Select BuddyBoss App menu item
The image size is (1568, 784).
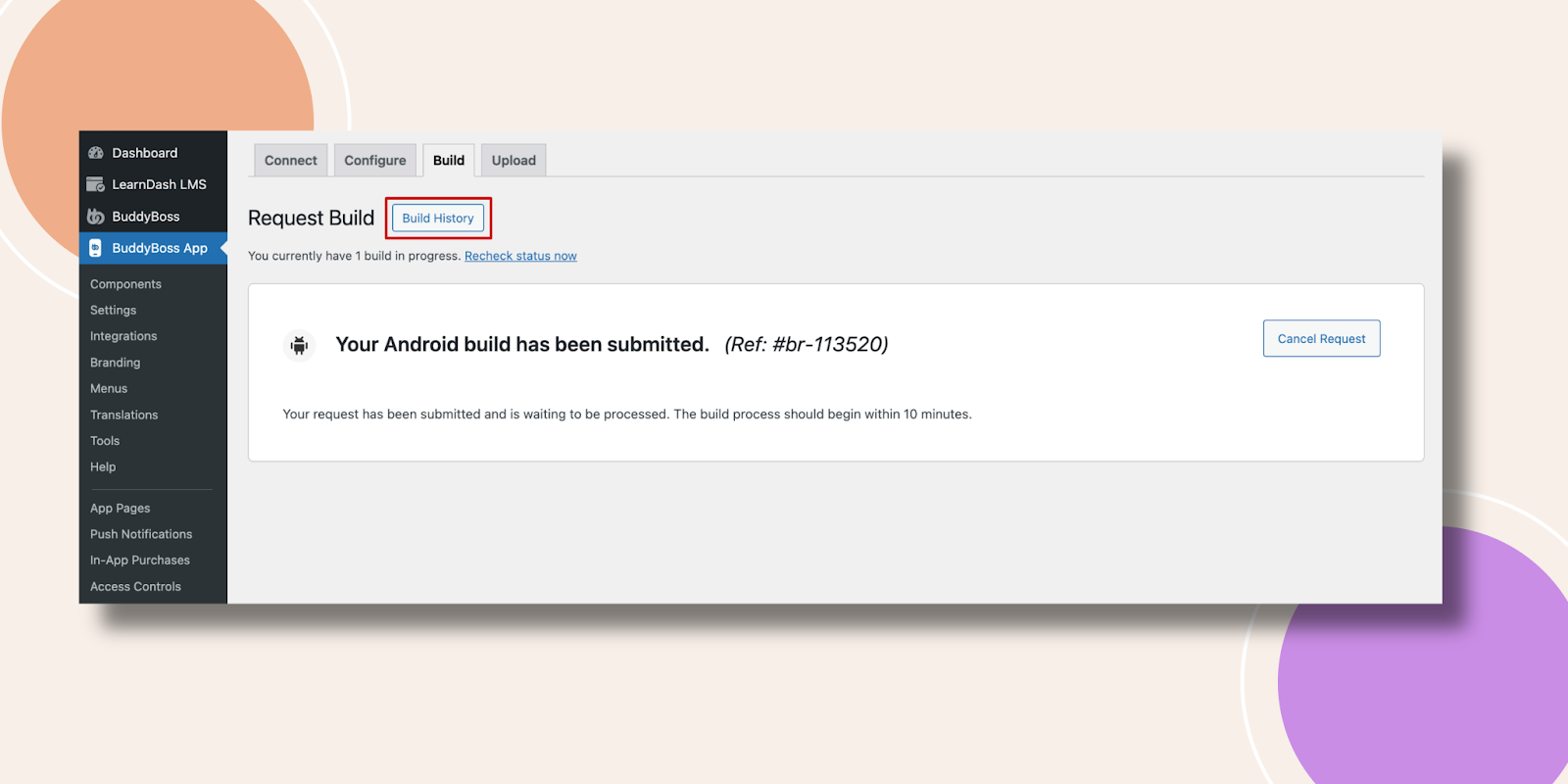(153, 248)
